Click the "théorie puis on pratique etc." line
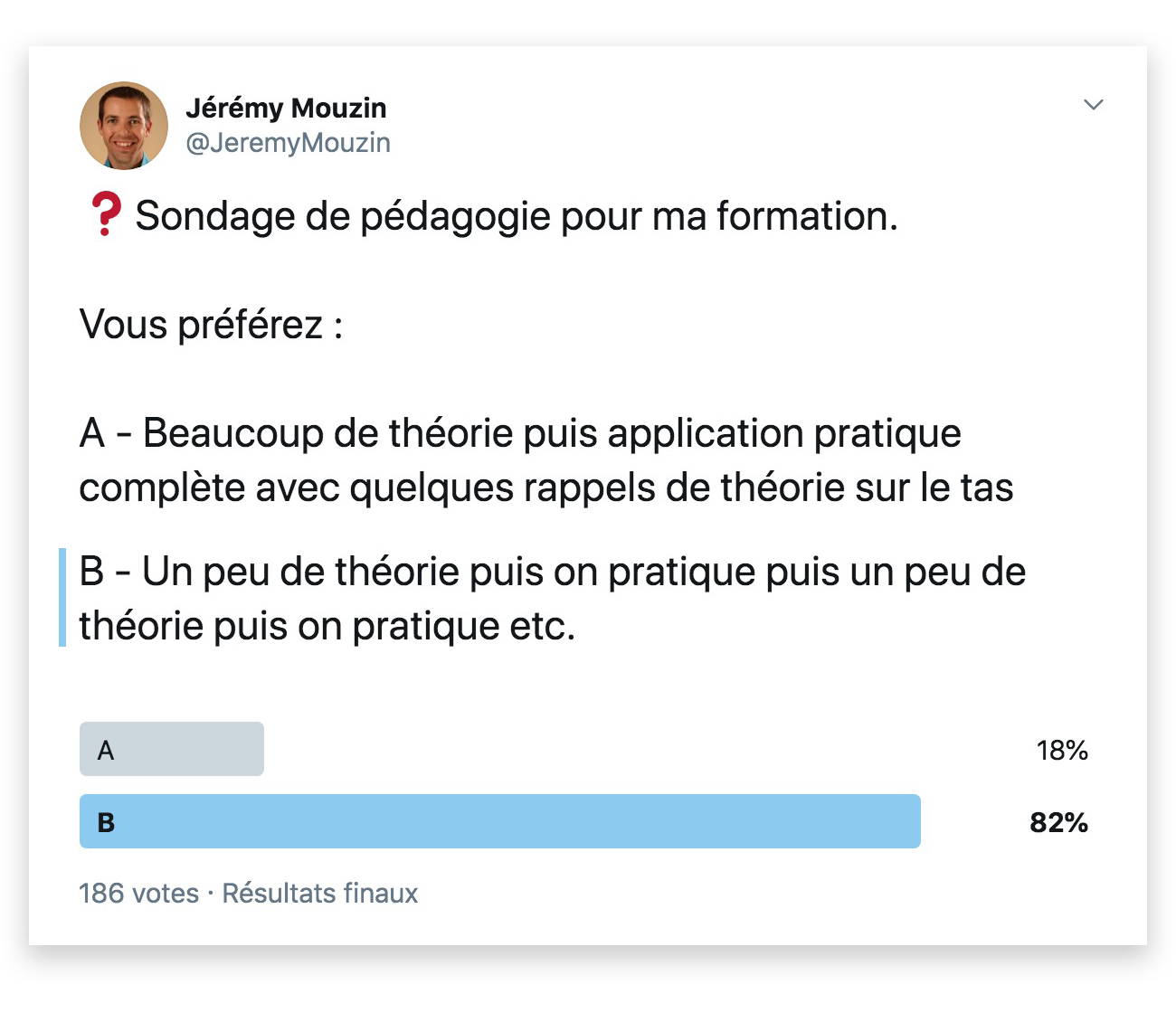This screenshot has width=1176, height=1013. tap(327, 626)
